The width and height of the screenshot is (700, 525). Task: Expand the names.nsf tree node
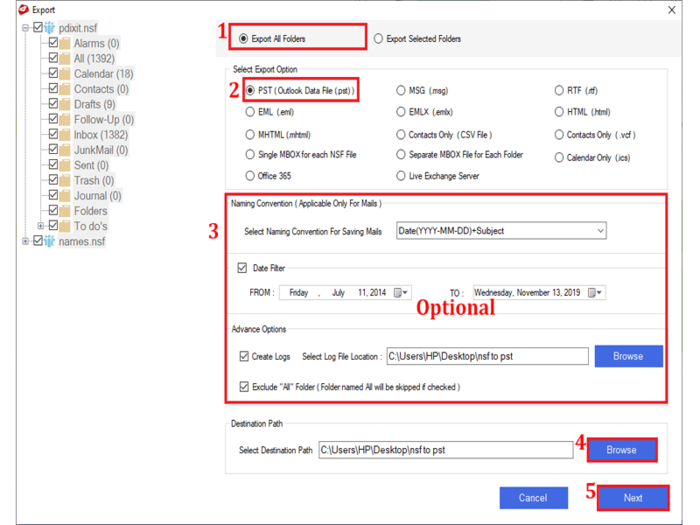point(25,242)
